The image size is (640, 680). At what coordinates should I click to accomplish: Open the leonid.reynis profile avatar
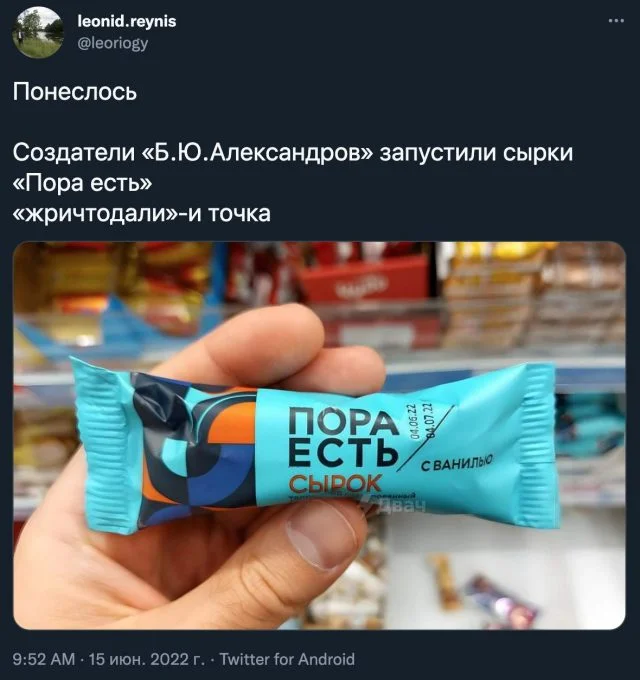pyautogui.click(x=38, y=33)
